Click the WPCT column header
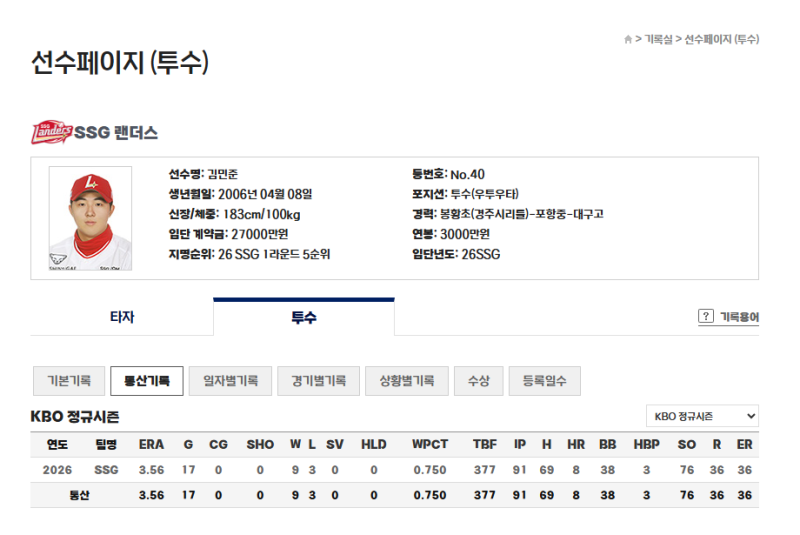 [430, 445]
